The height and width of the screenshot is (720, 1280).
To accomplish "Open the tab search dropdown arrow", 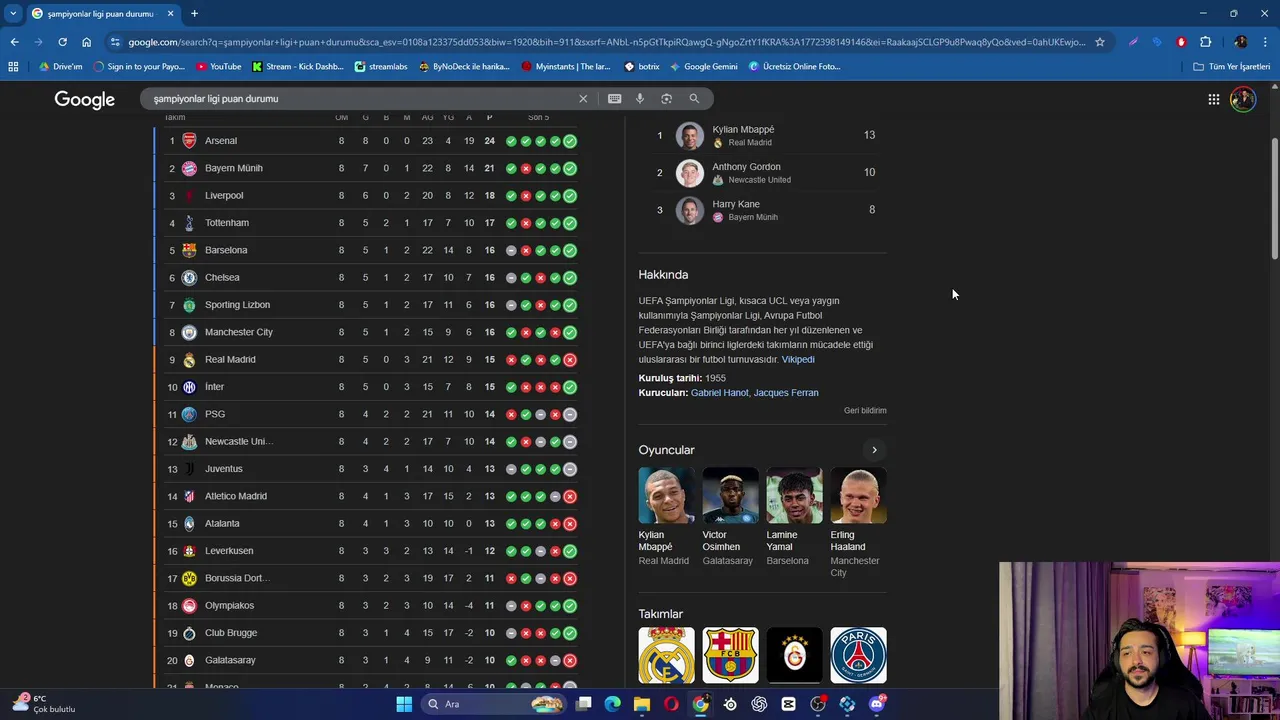I will point(12,13).
